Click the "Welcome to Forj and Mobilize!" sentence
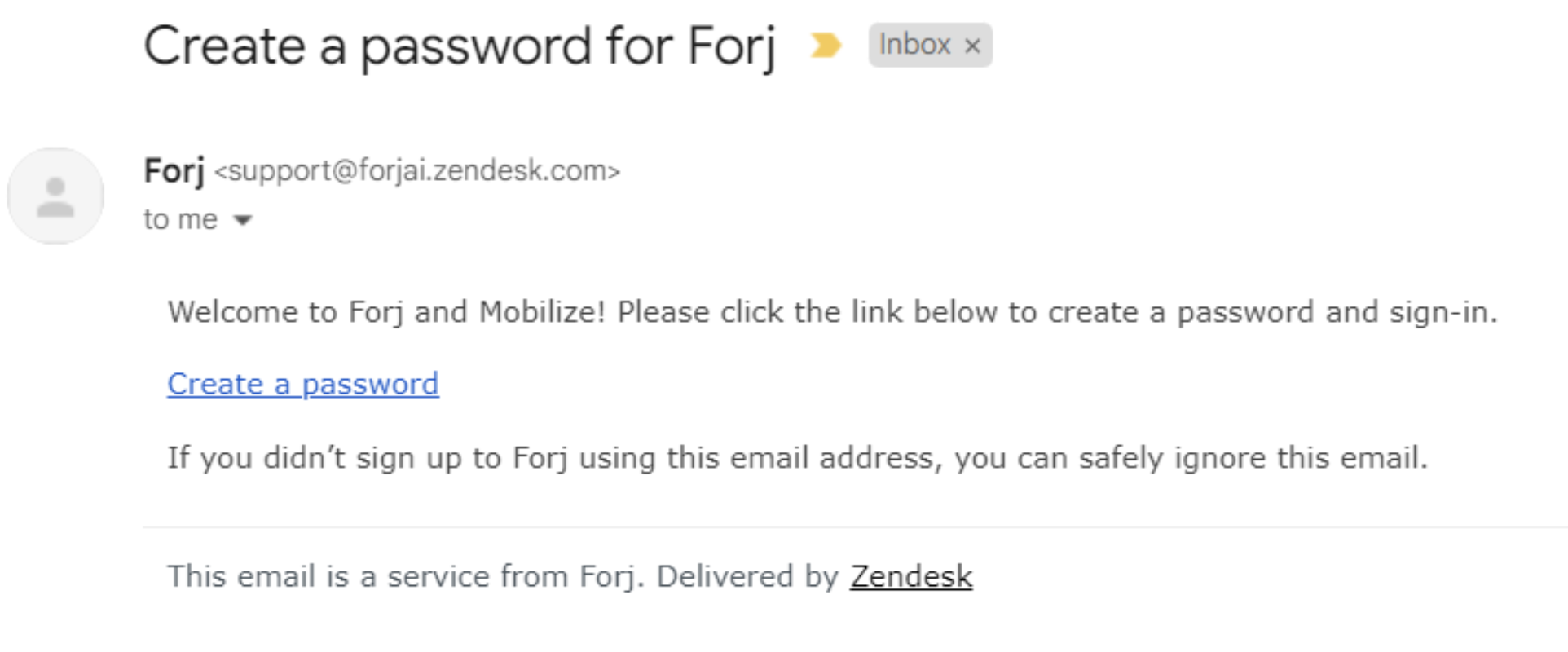 click(387, 312)
